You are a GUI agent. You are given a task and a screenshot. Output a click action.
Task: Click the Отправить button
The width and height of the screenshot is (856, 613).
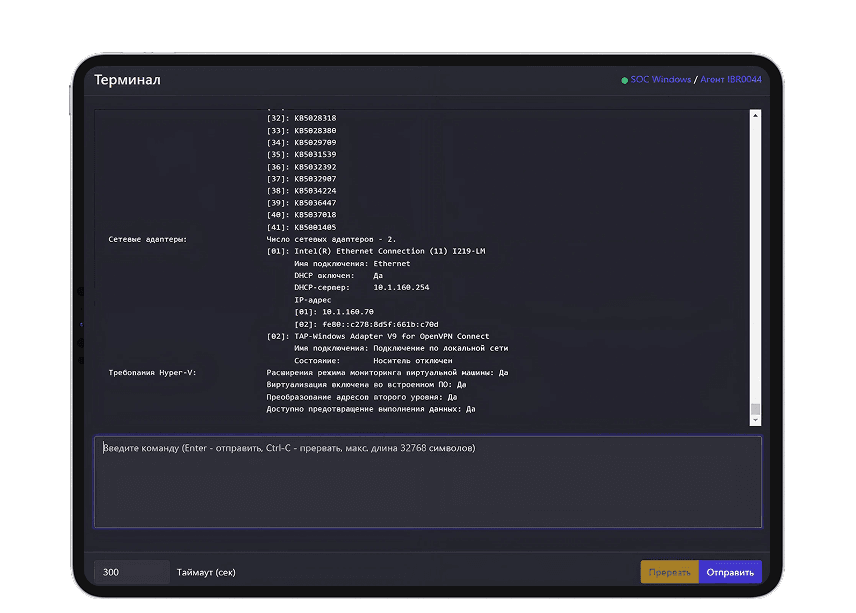pyautogui.click(x=730, y=572)
